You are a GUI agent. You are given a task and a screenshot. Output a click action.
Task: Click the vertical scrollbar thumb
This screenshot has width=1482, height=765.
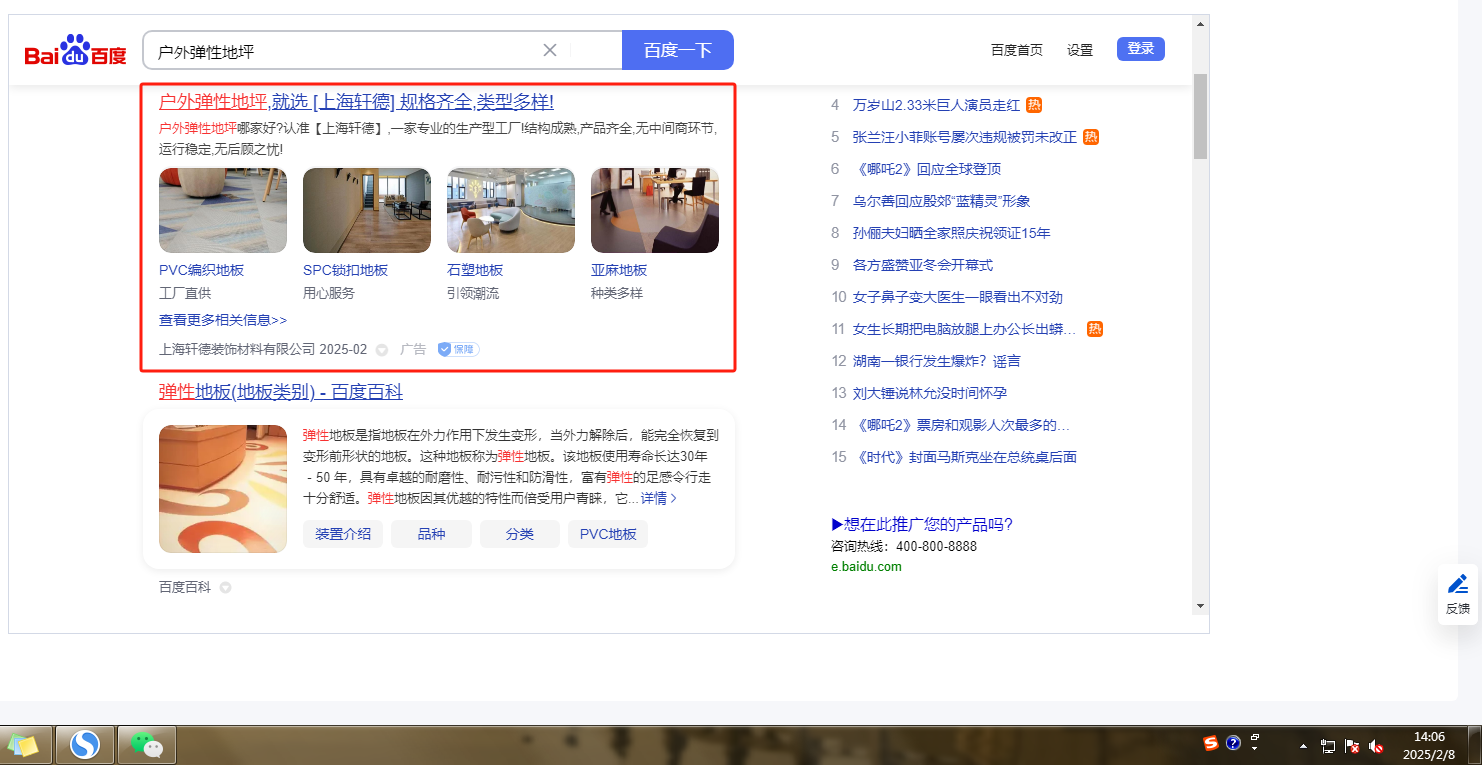click(x=1201, y=116)
